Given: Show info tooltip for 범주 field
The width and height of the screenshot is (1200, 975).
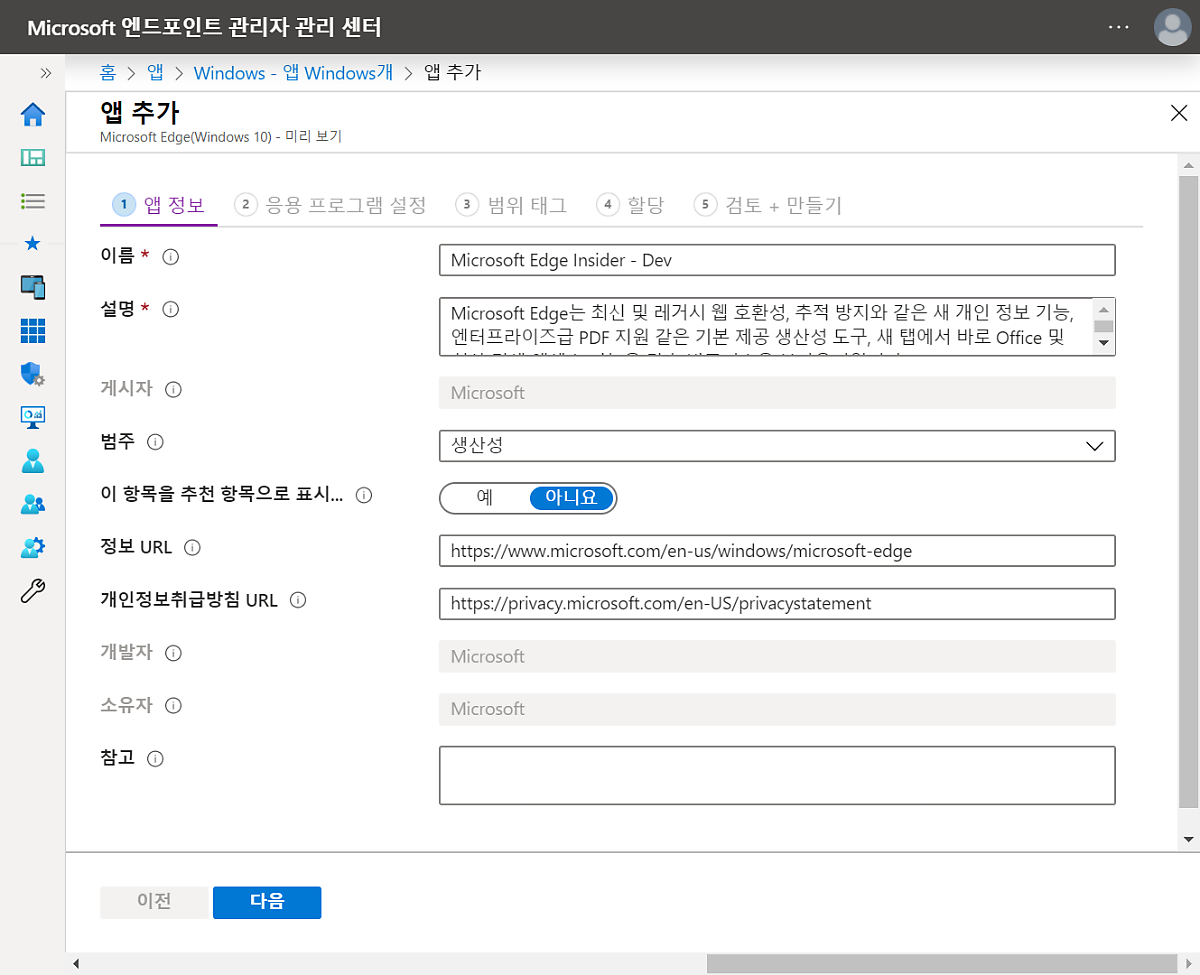Looking at the screenshot, I should [155, 441].
